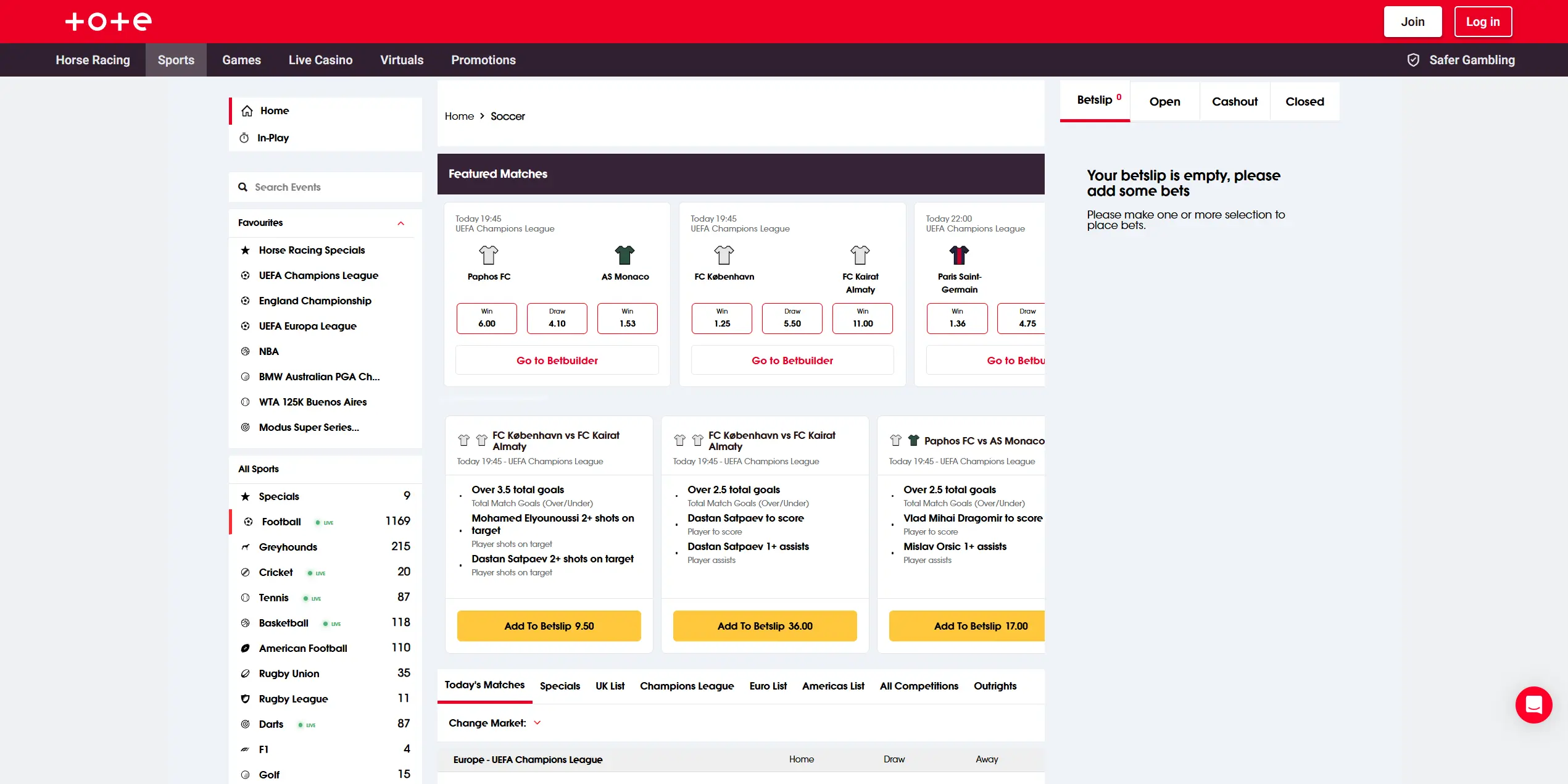
Task: Click the Safer Gambling shield icon
Action: point(1413,60)
